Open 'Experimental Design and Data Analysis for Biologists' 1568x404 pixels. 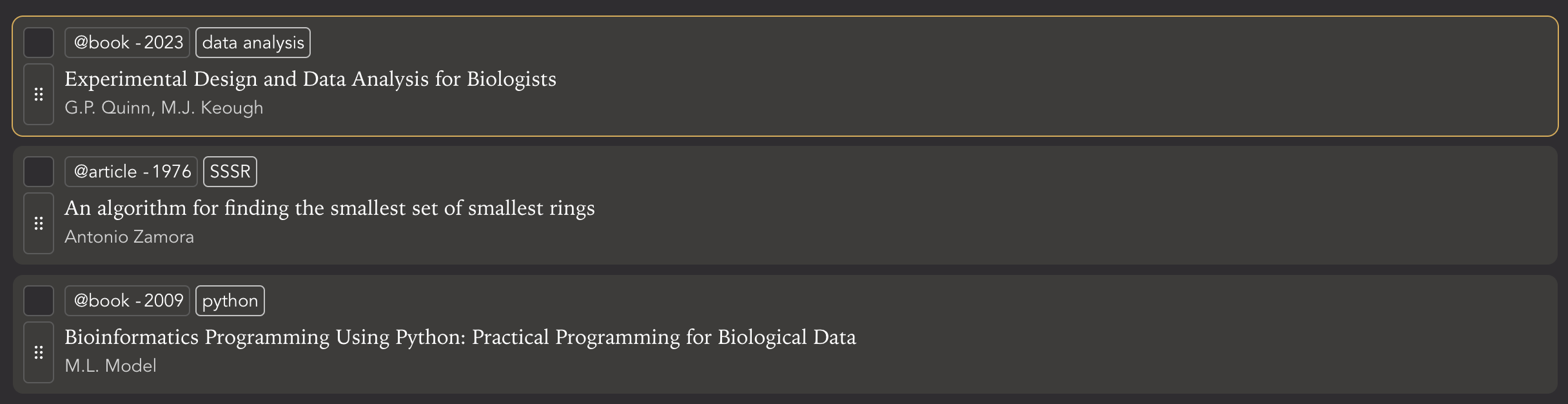[x=311, y=79]
